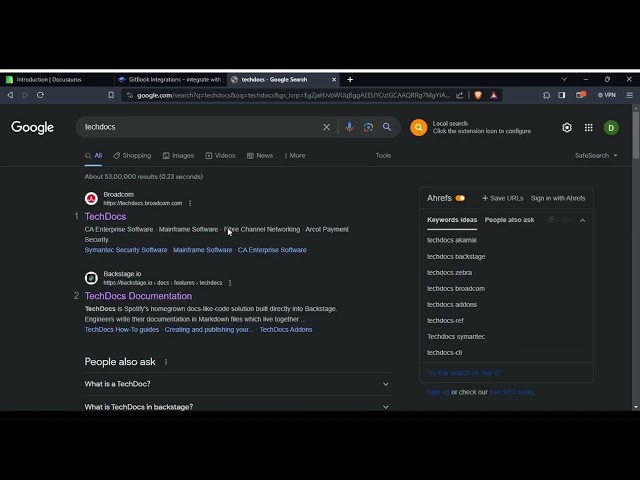640x480 pixels.
Task: Switch to the News tab
Action: [260, 156]
